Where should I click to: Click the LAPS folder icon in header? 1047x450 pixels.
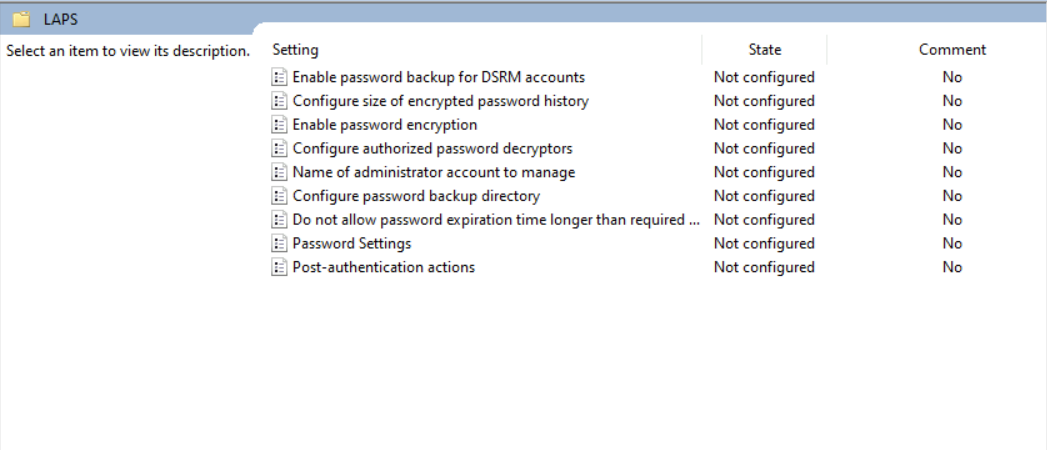point(21,19)
